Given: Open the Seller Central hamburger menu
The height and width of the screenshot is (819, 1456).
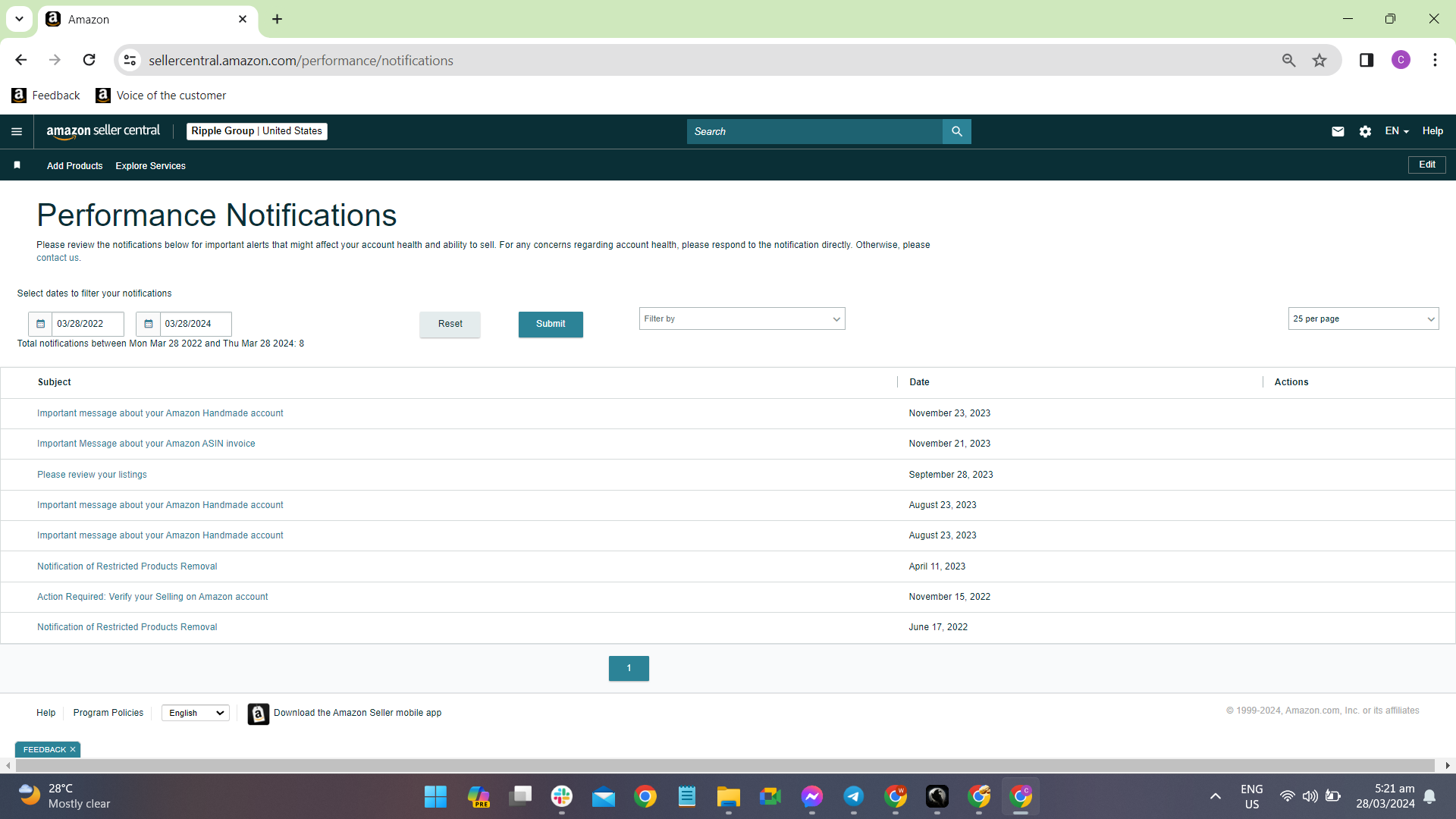Looking at the screenshot, I should [17, 131].
